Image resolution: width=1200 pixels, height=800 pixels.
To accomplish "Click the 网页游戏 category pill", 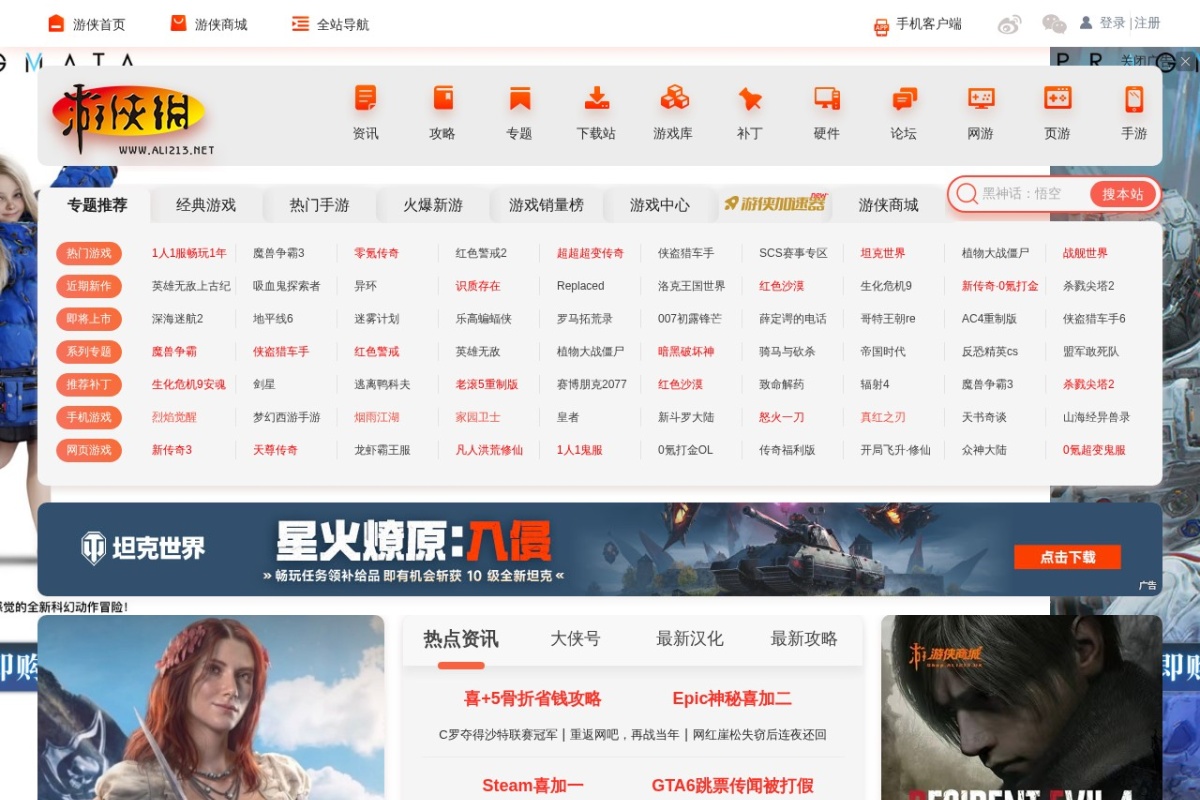I will 89,450.
